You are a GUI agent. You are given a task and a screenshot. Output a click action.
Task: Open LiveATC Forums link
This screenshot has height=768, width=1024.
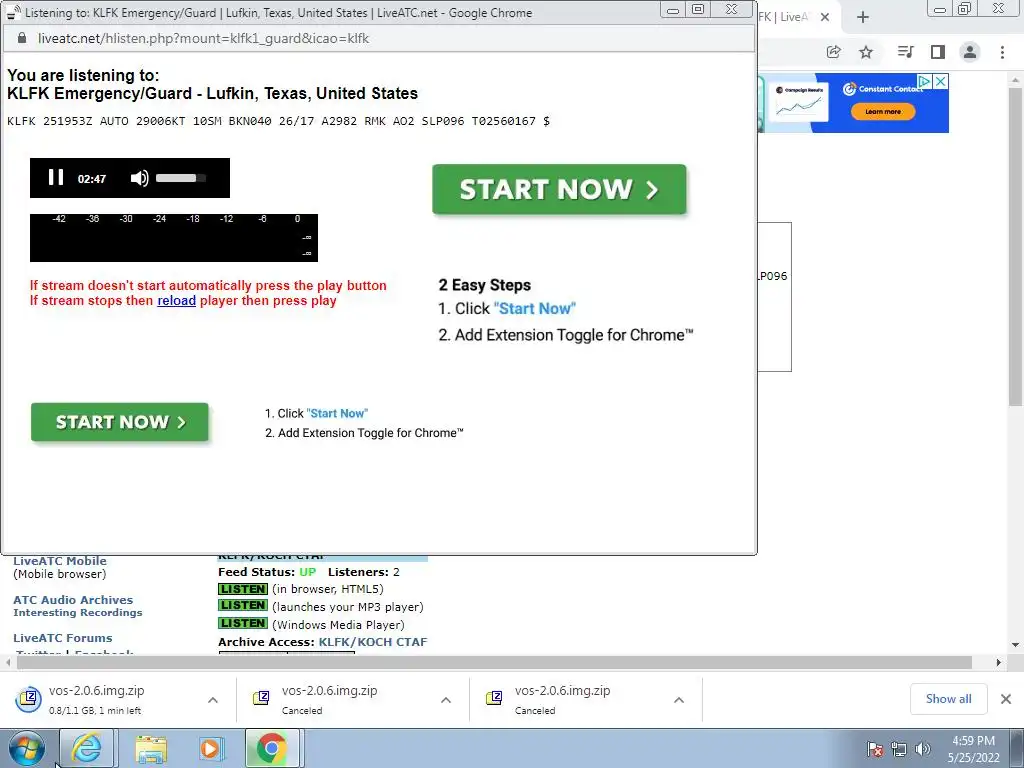click(63, 638)
